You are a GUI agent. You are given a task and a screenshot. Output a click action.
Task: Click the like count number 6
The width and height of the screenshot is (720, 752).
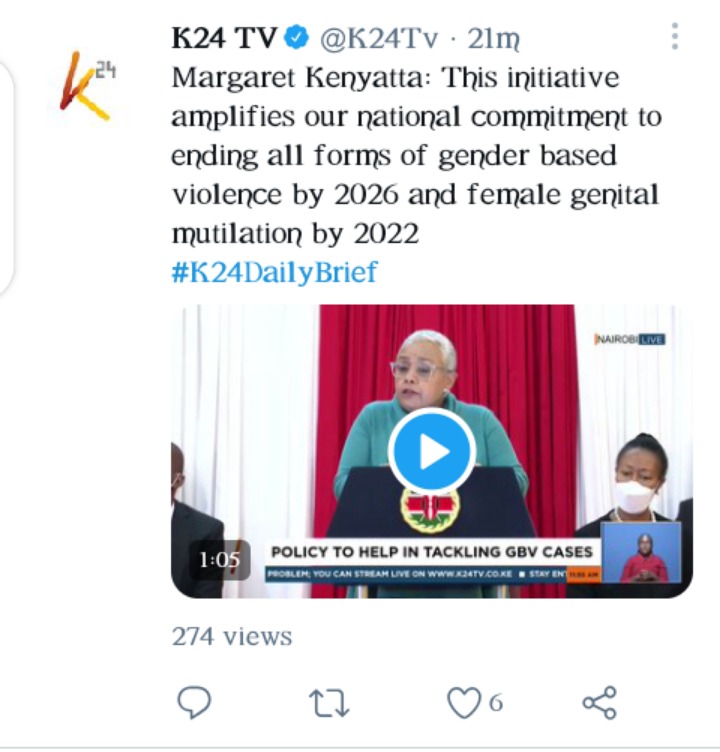point(496,703)
